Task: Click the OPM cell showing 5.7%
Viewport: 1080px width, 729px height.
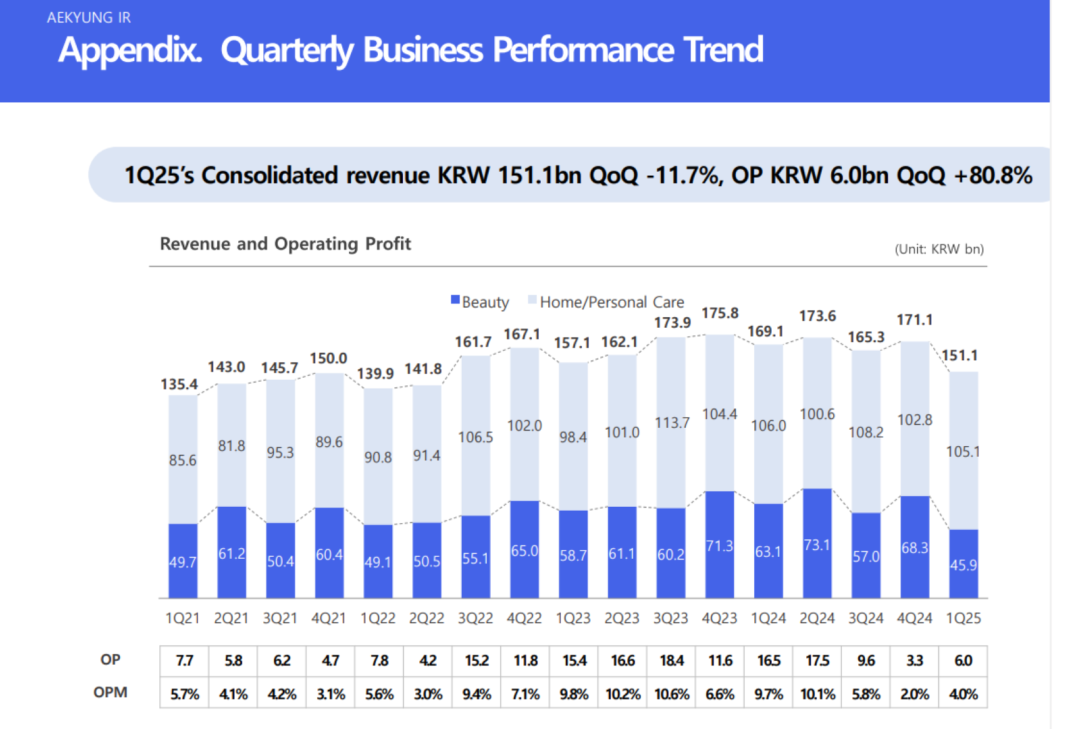Action: tap(182, 694)
